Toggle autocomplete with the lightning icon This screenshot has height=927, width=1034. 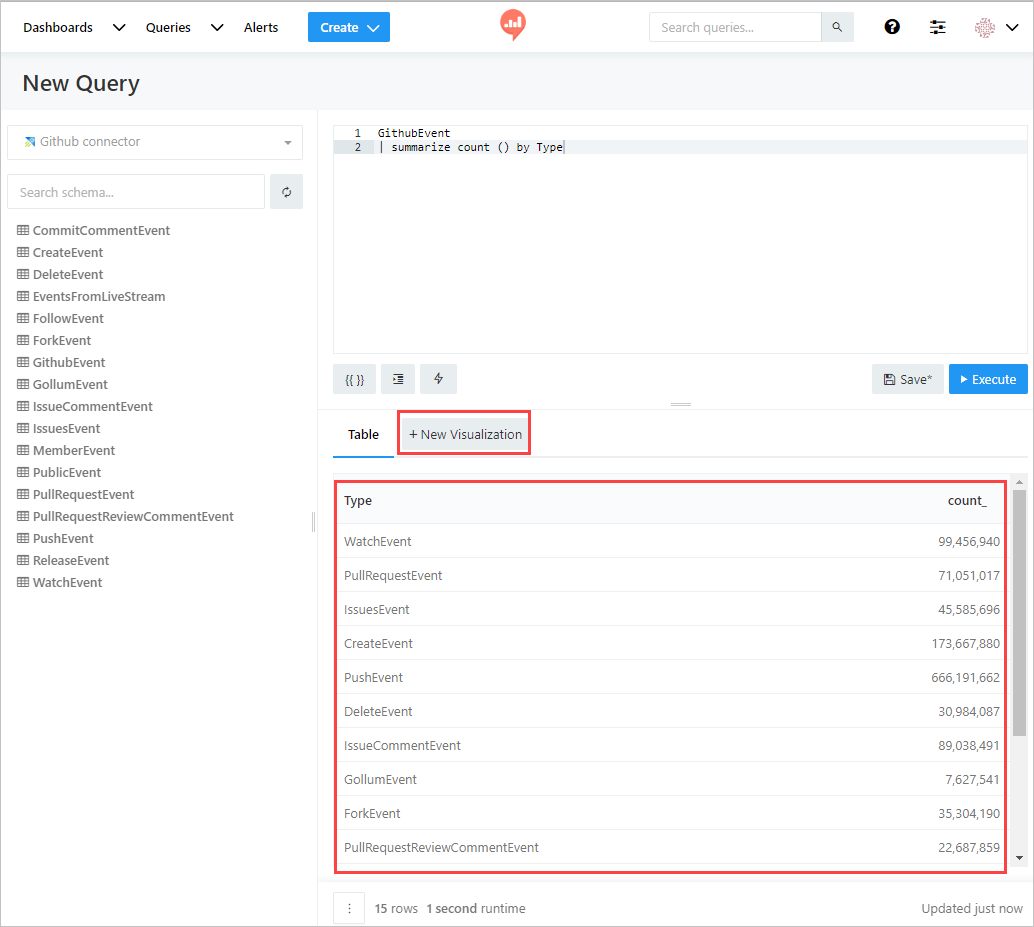tap(438, 379)
